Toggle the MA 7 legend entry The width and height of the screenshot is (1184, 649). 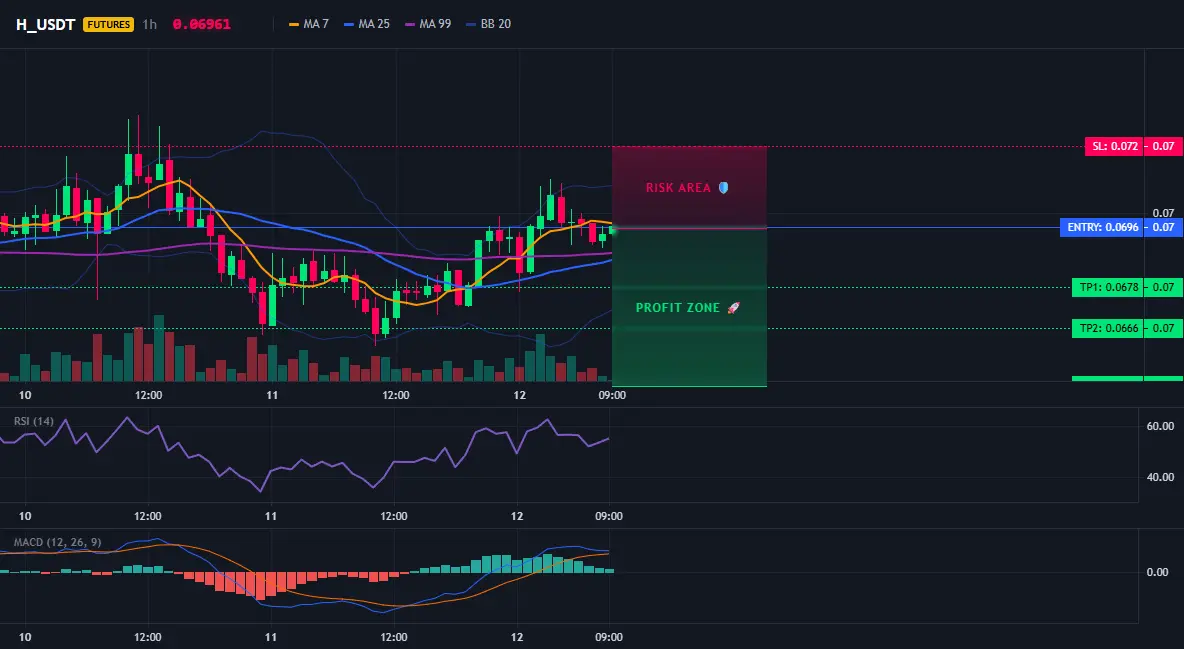[309, 24]
